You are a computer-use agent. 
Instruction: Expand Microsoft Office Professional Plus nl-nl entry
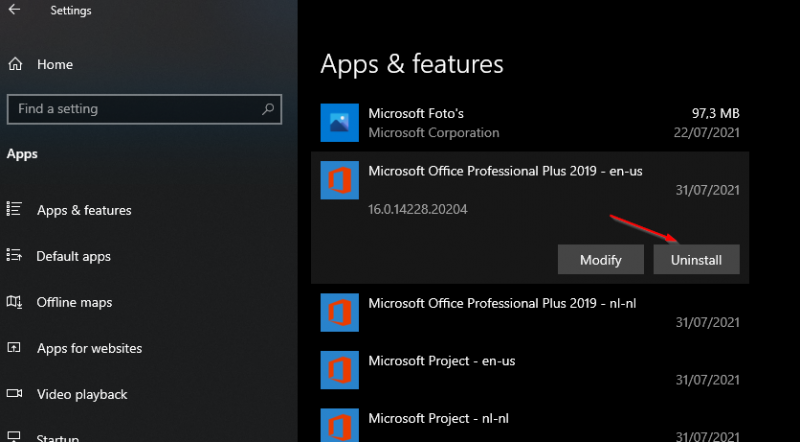click(x=530, y=312)
